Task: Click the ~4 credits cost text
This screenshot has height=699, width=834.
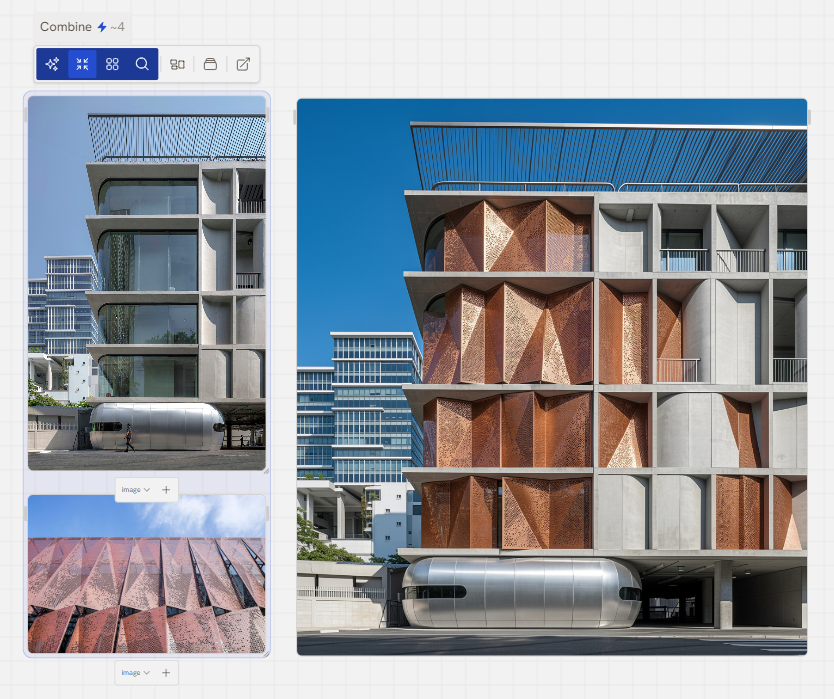Action: click(x=117, y=27)
